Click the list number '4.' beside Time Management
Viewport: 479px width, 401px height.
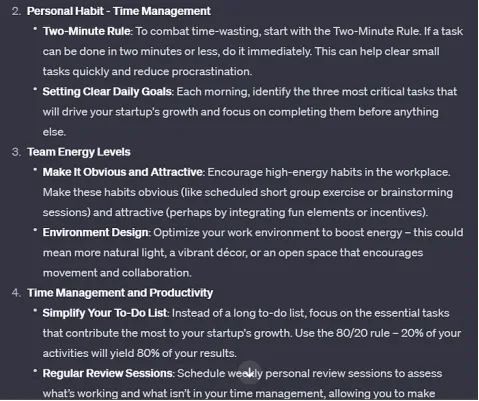click(16, 293)
